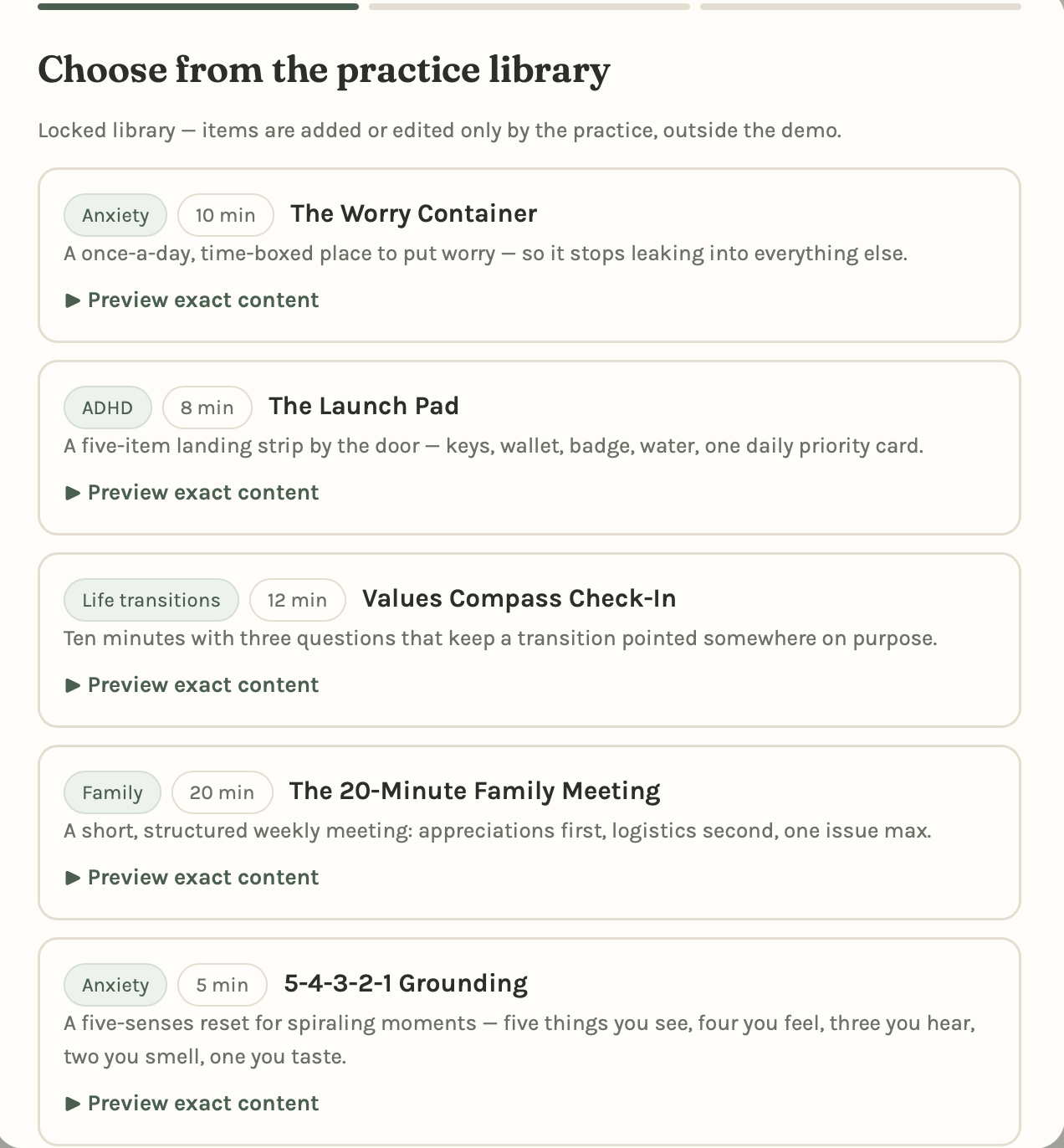Click the 20 min duration pill
The height and width of the screenshot is (1148, 1064).
(223, 792)
